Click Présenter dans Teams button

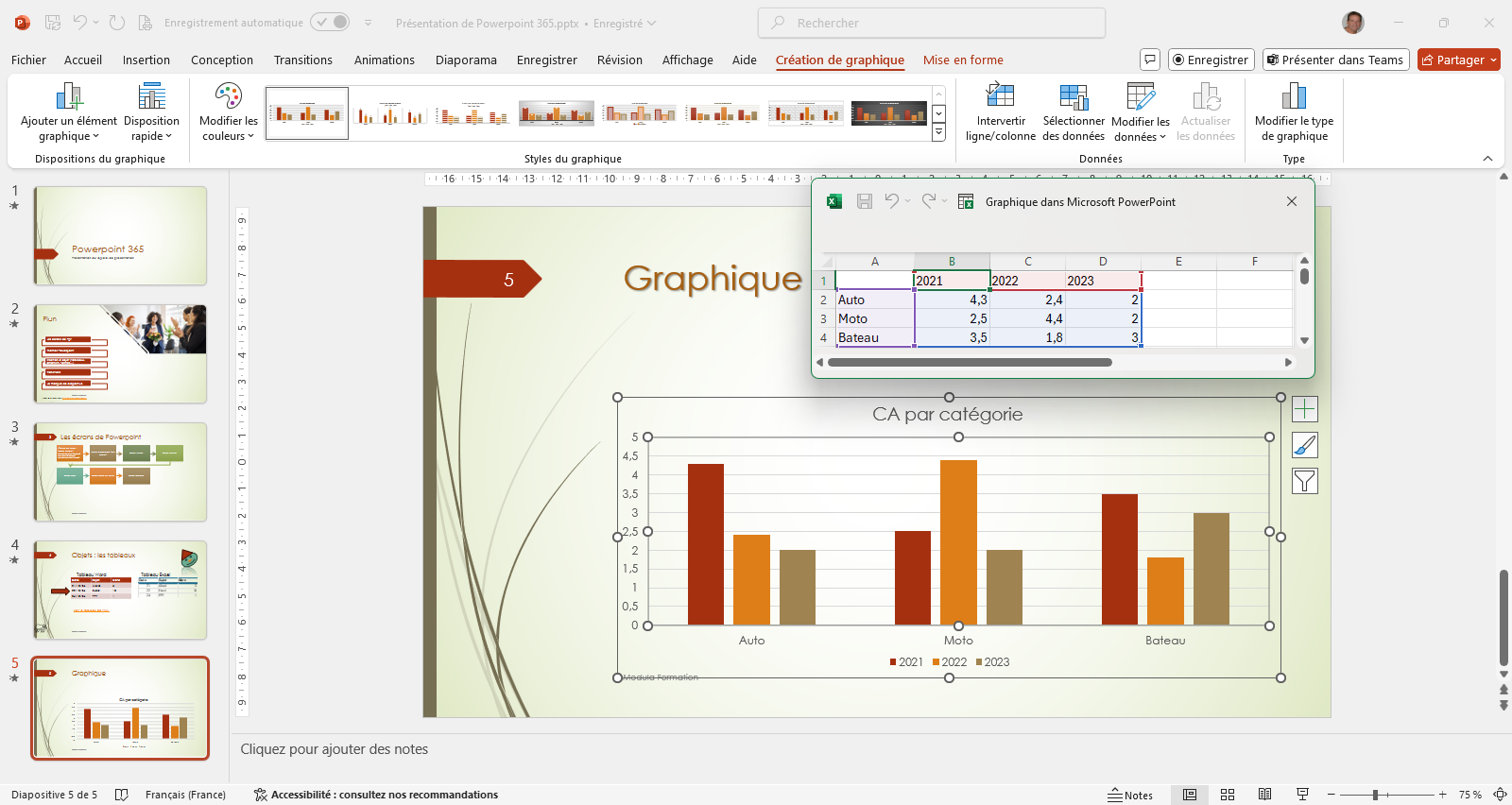tap(1335, 60)
